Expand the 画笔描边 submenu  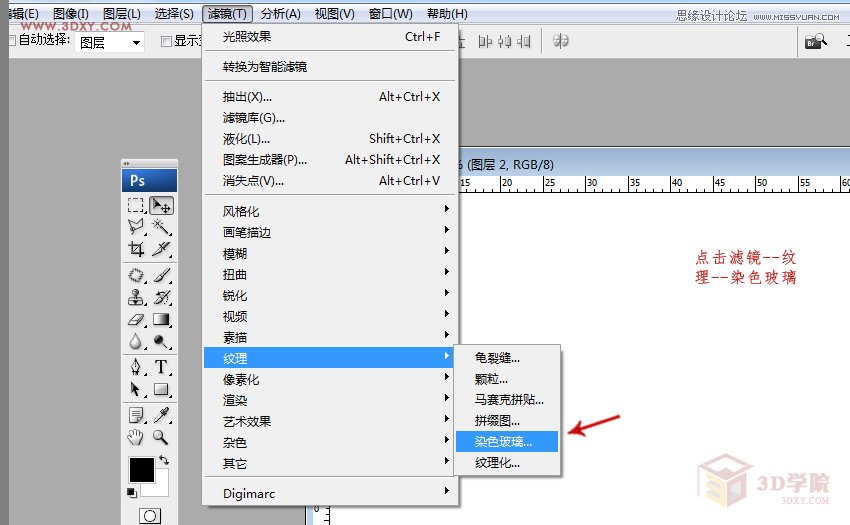[x=331, y=232]
